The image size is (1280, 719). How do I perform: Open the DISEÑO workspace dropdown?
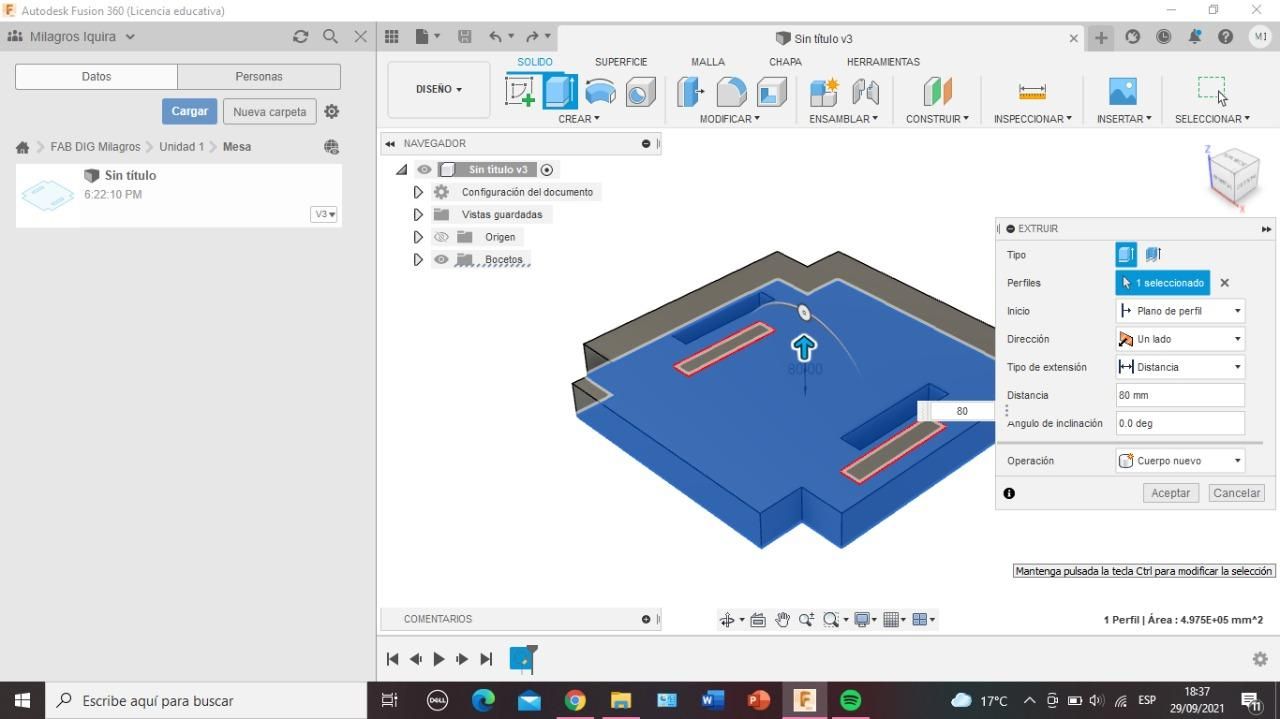pos(439,89)
